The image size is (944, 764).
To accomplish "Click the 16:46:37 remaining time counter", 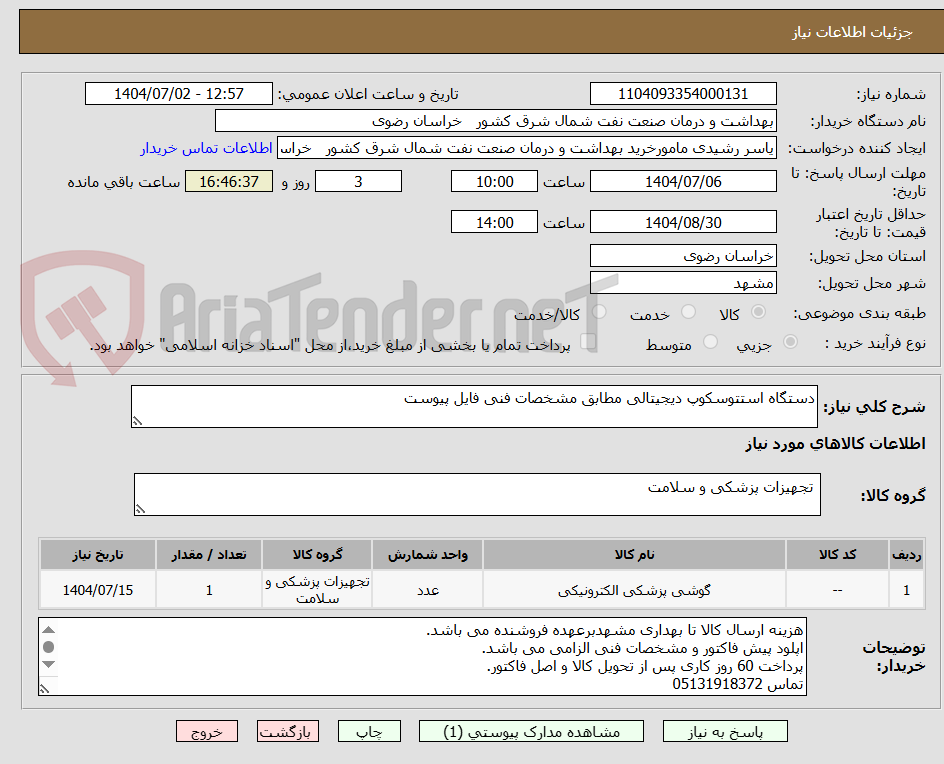I will click(228, 181).
